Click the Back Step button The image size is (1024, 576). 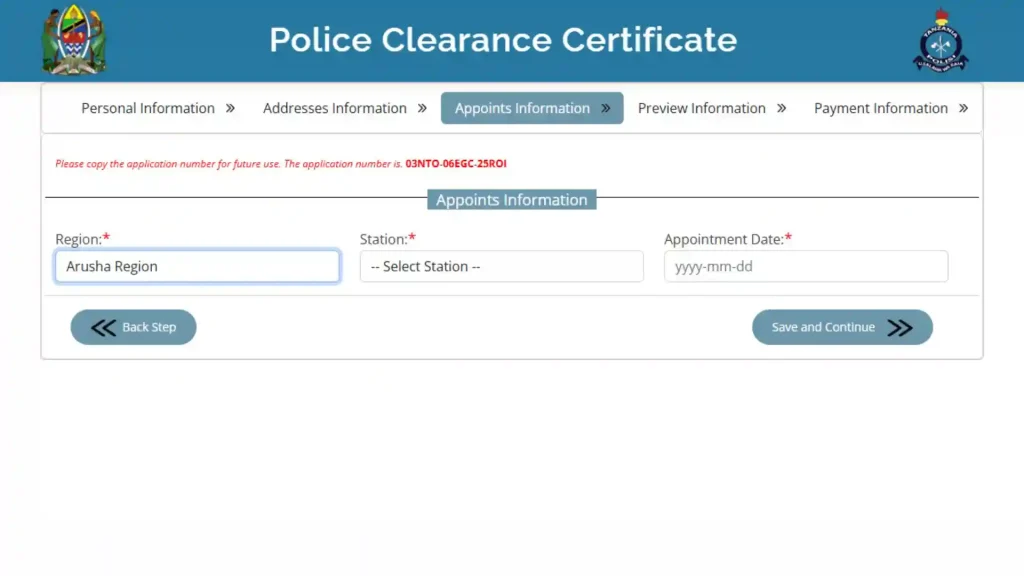(133, 327)
